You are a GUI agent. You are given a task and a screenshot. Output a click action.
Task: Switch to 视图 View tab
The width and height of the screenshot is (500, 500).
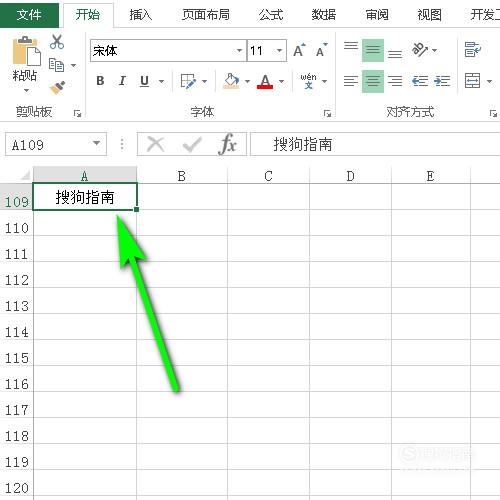tap(429, 15)
